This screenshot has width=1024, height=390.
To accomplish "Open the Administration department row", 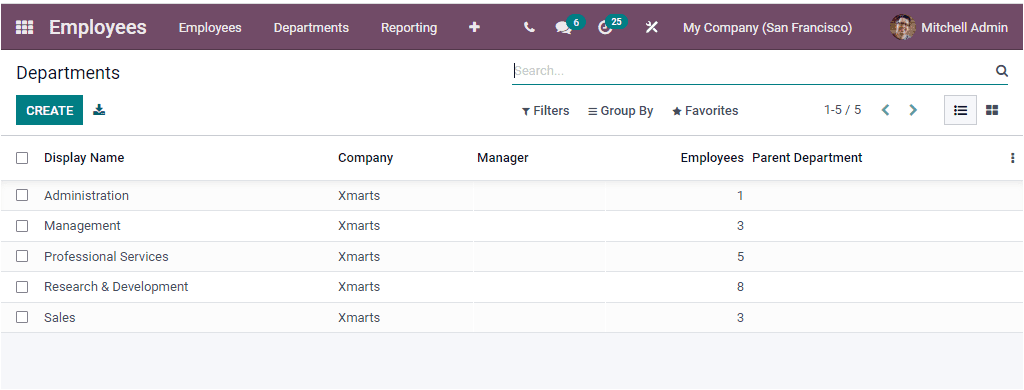I will click(512, 195).
